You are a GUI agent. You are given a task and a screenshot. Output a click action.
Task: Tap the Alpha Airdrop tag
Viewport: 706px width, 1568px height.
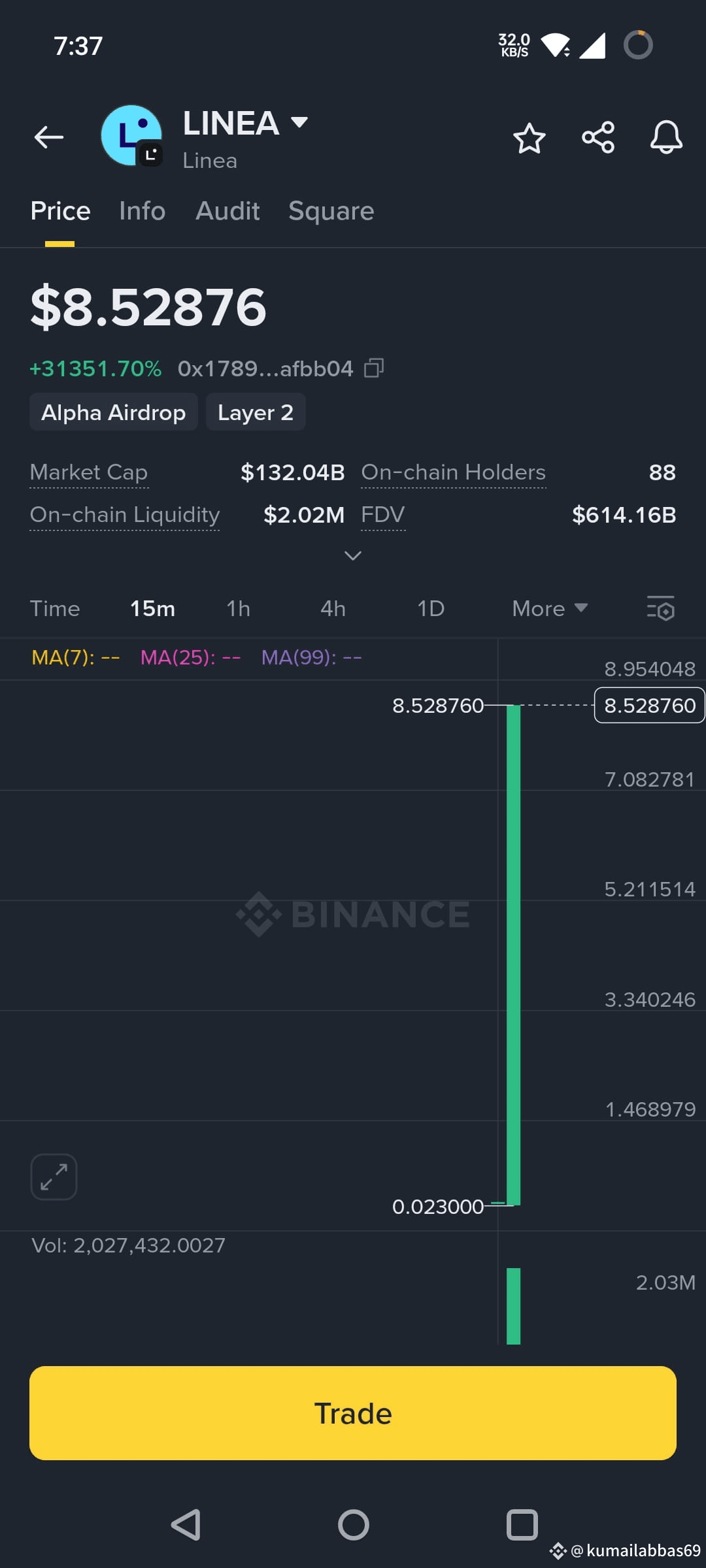click(x=113, y=412)
